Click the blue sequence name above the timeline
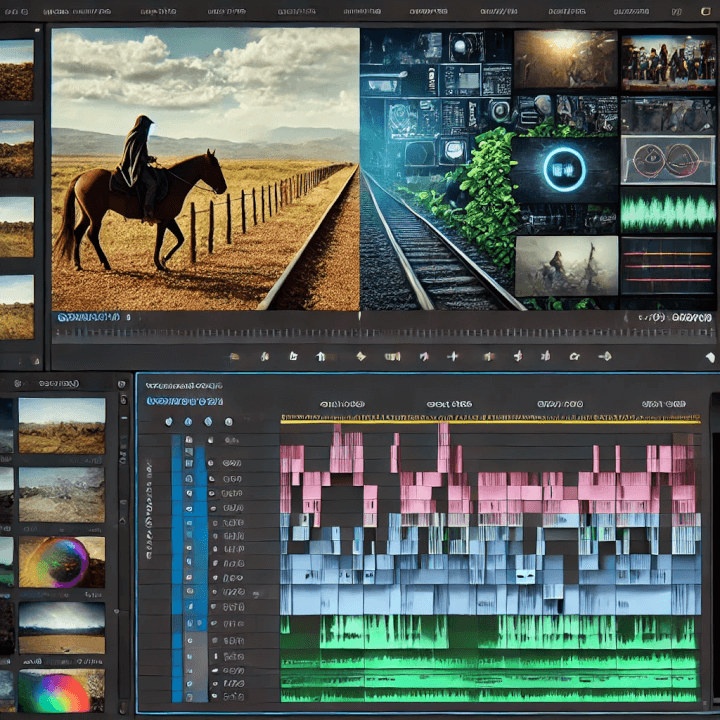Screen dimensions: 720x720 [185, 401]
